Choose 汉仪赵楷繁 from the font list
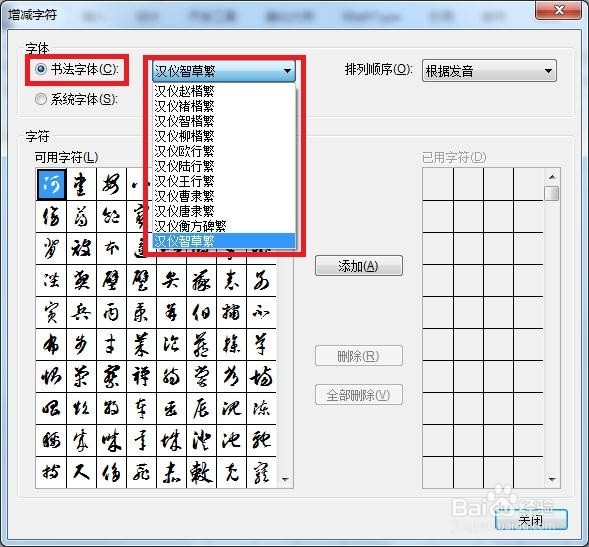Image resolution: width=589 pixels, height=547 pixels. [x=224, y=91]
